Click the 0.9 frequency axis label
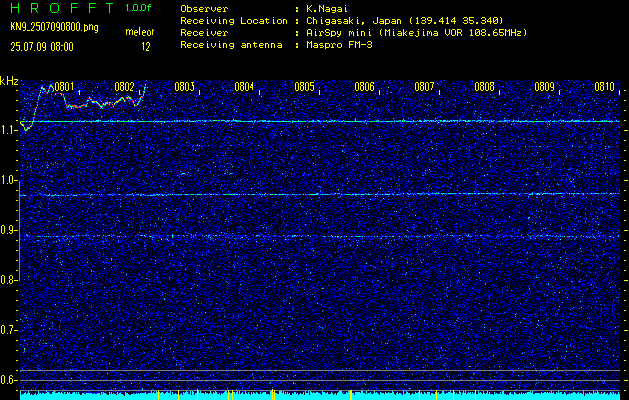This screenshot has height=400, width=629. (x=8, y=230)
